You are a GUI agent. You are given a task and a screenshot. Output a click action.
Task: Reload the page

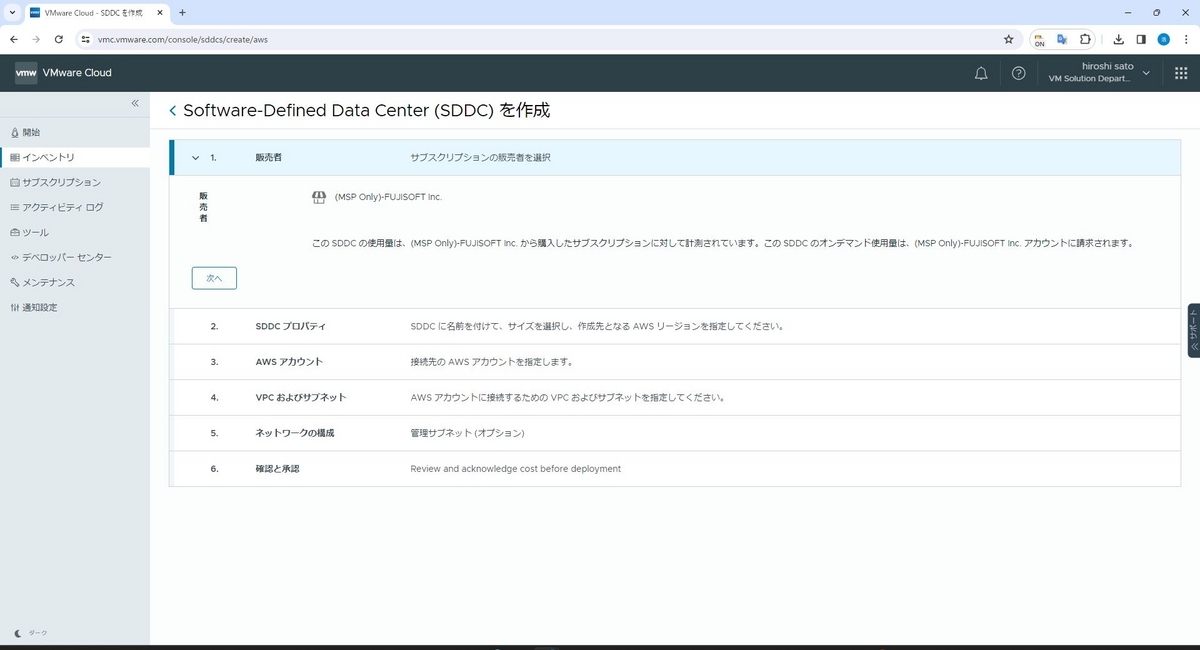click(x=59, y=39)
